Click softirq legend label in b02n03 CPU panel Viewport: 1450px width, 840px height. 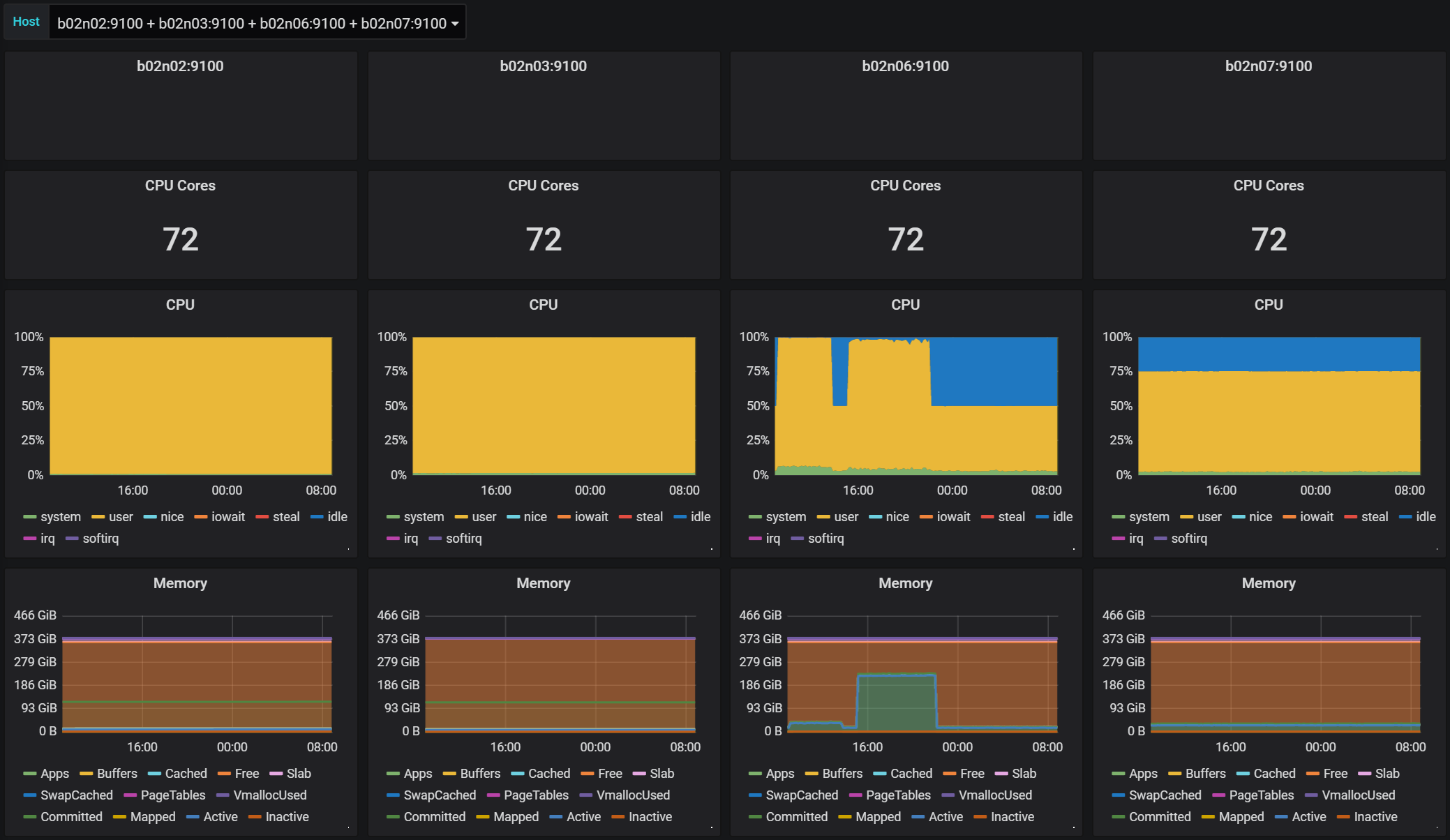tap(463, 539)
